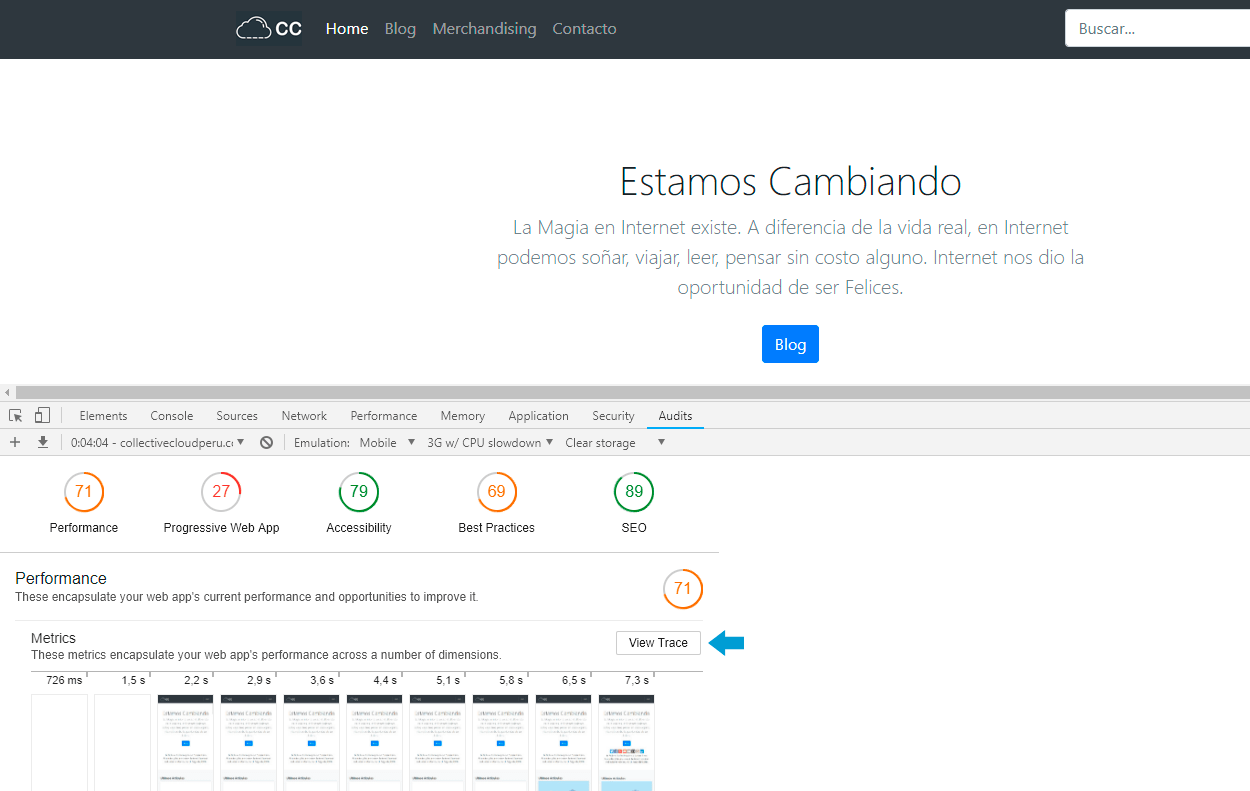Toggle the device toolbar icon
Image resolution: width=1250 pixels, height=791 pixels.
(x=42, y=415)
